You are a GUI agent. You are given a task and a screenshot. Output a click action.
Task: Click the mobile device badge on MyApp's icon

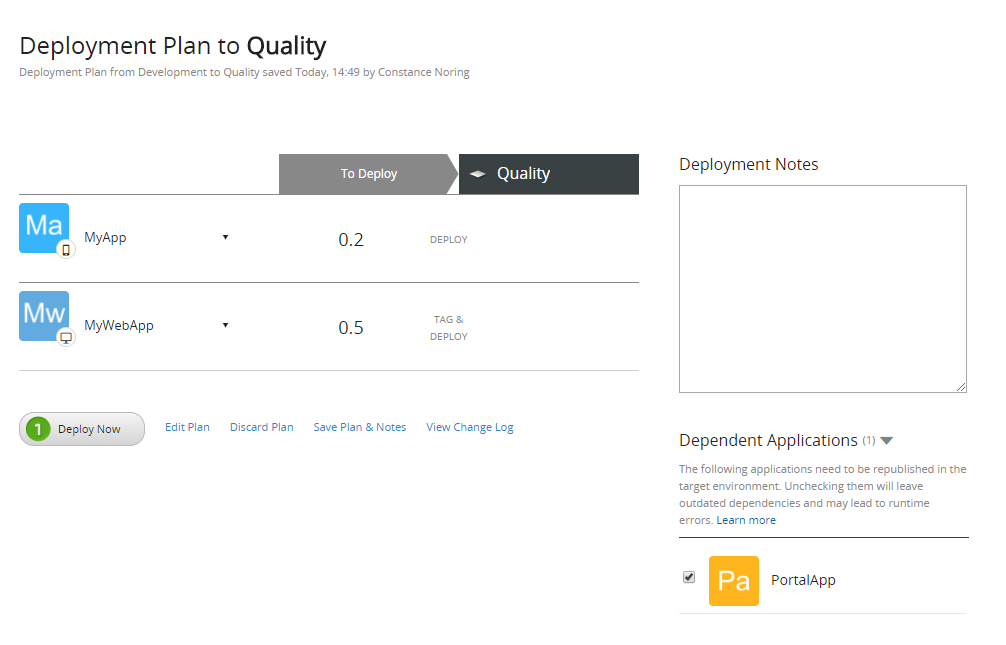65,249
